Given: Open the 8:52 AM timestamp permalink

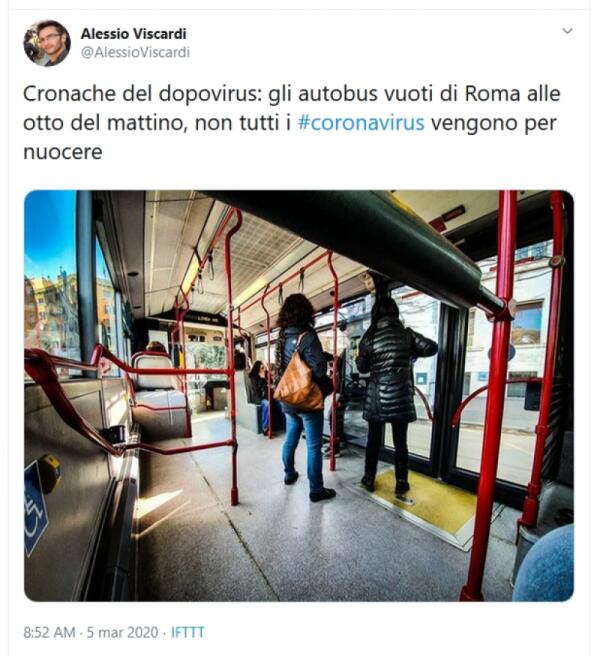Looking at the screenshot, I should coord(49,632).
